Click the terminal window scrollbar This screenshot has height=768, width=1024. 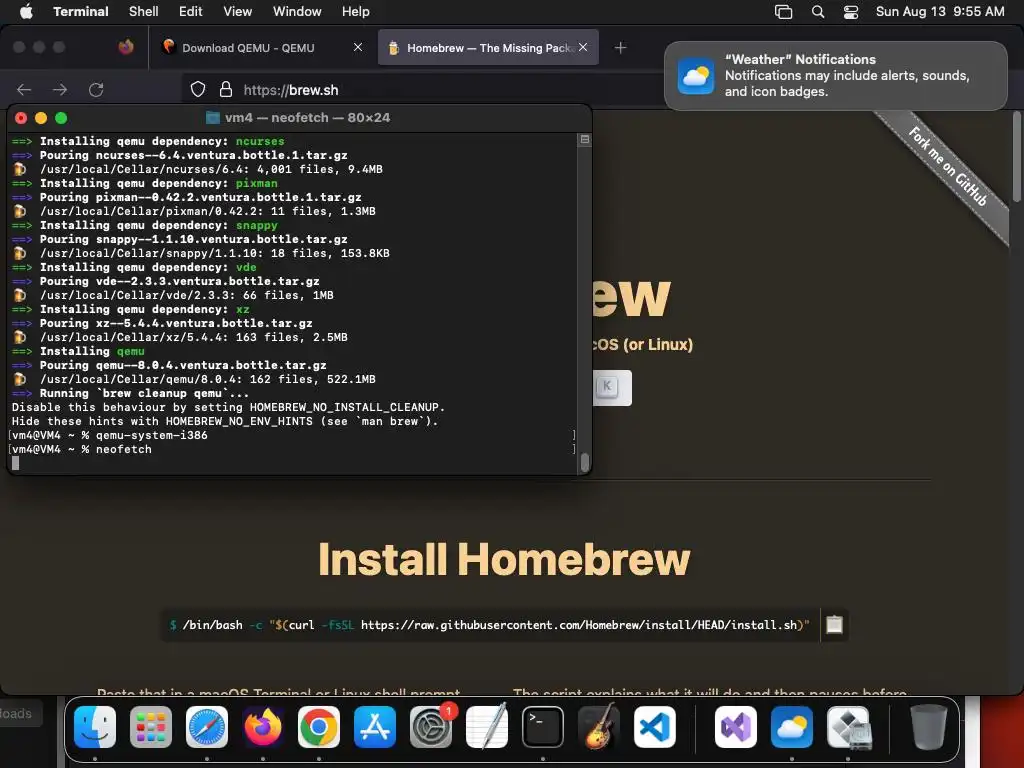(585, 462)
